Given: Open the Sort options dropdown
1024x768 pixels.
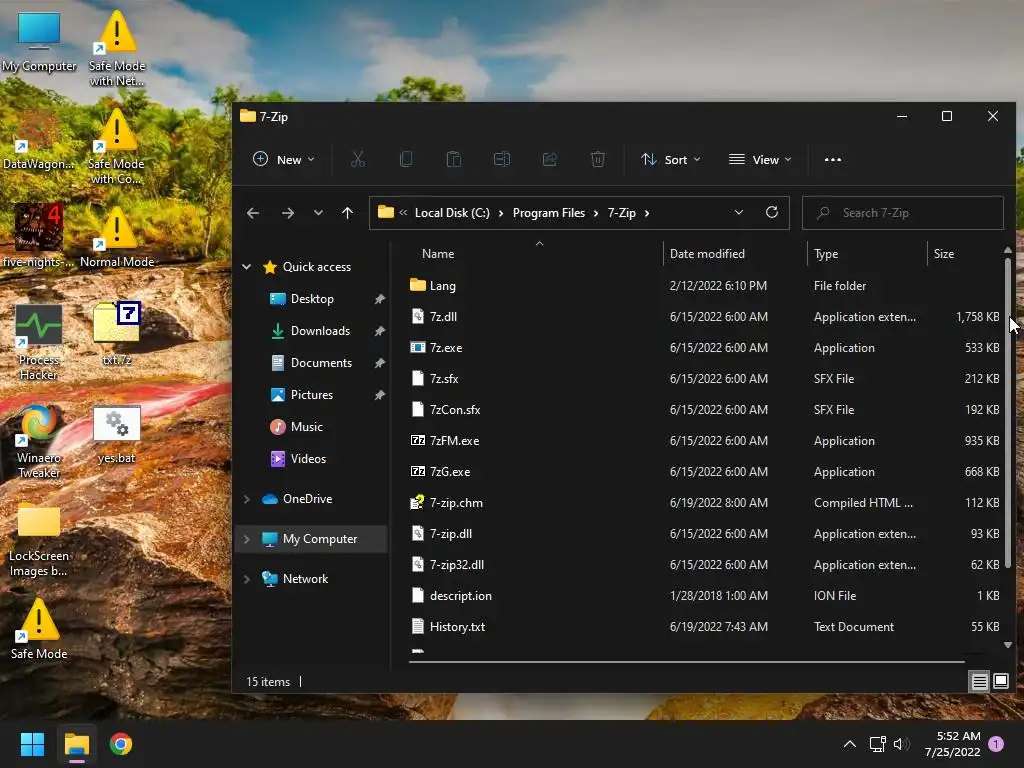Looking at the screenshot, I should (x=671, y=159).
